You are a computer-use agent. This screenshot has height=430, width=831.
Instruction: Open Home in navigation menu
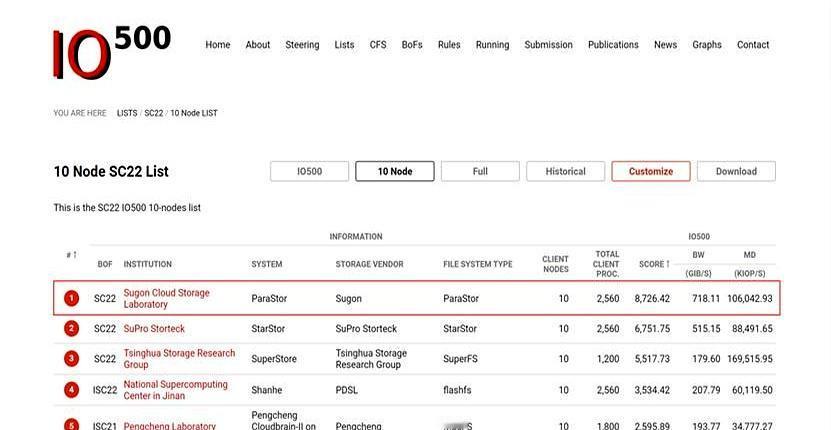click(x=218, y=45)
